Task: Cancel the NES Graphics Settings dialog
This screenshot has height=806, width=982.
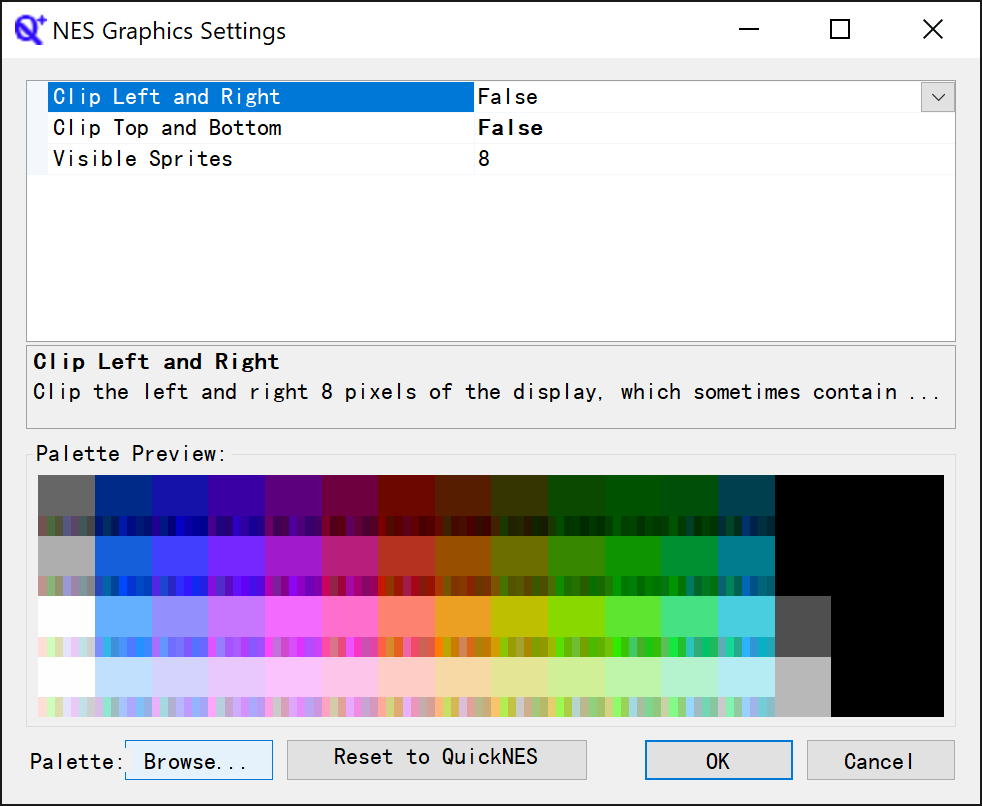Action: click(881, 760)
